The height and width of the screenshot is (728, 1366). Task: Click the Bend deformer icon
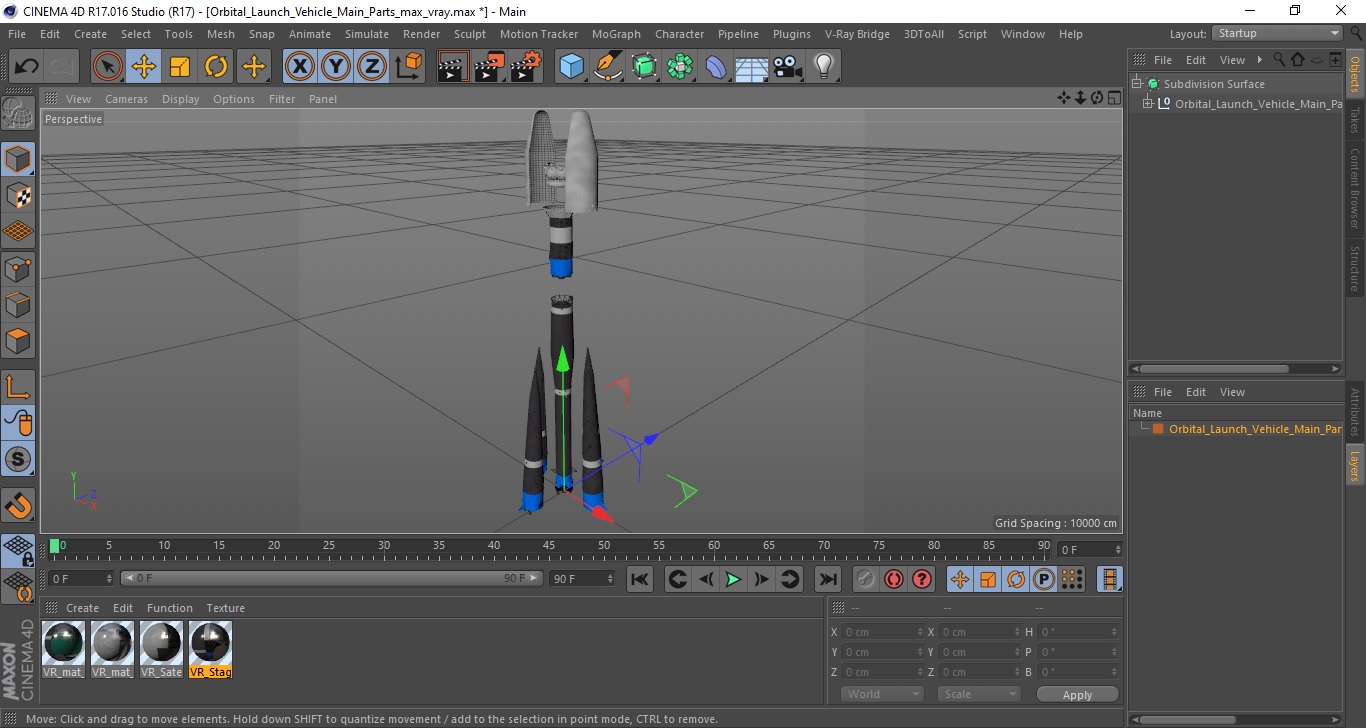tap(716, 67)
